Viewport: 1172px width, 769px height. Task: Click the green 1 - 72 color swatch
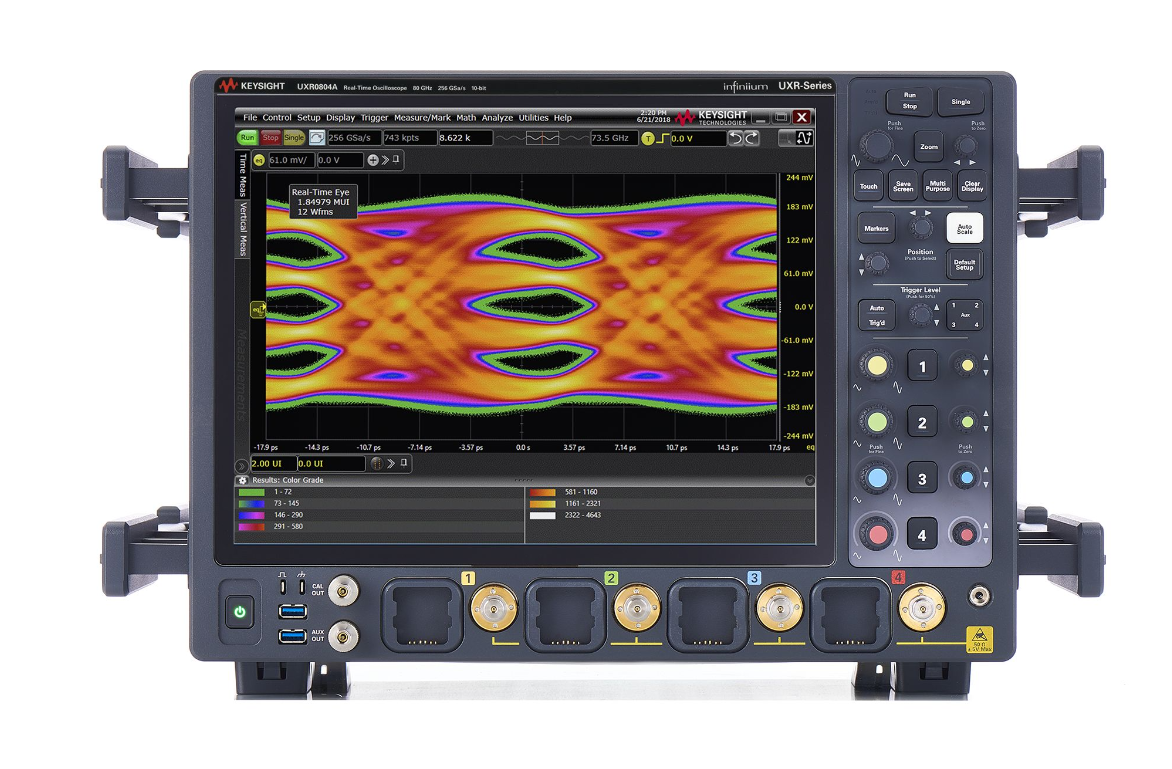pos(253,491)
